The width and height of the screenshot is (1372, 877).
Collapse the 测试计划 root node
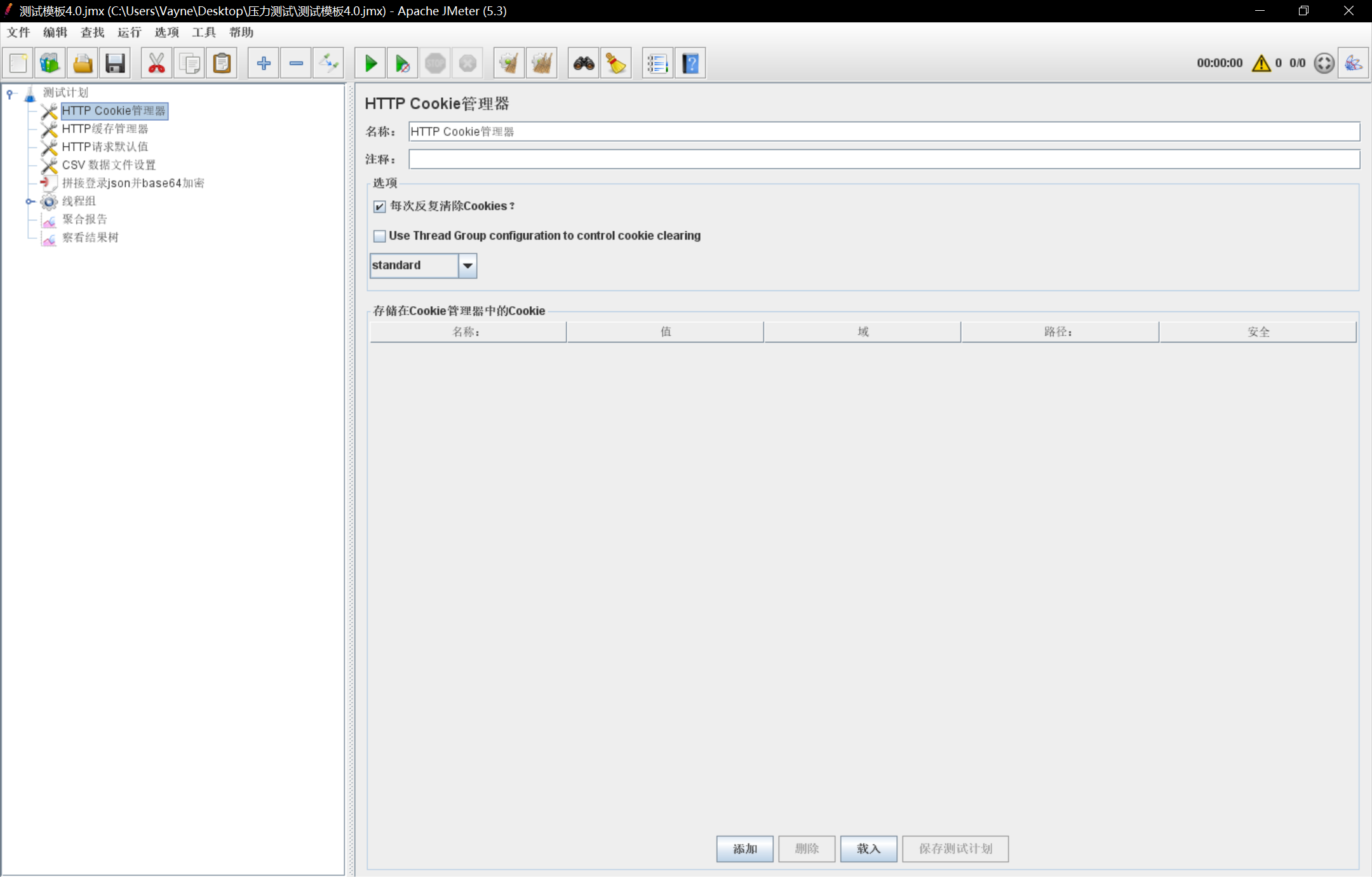tap(10, 93)
